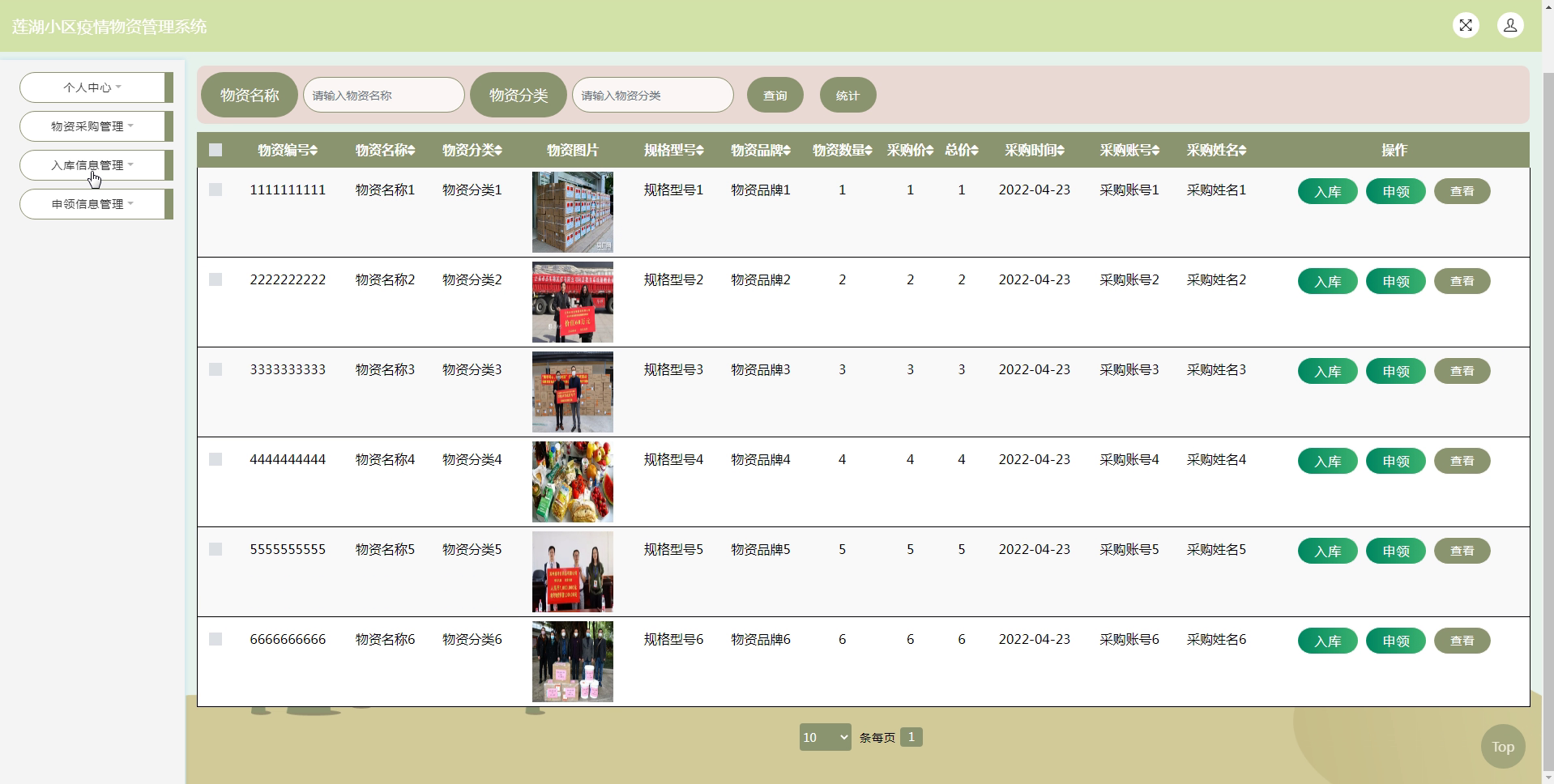The height and width of the screenshot is (784, 1554).
Task: Open the image thumbnail for 物资名称5
Action: click(x=573, y=572)
